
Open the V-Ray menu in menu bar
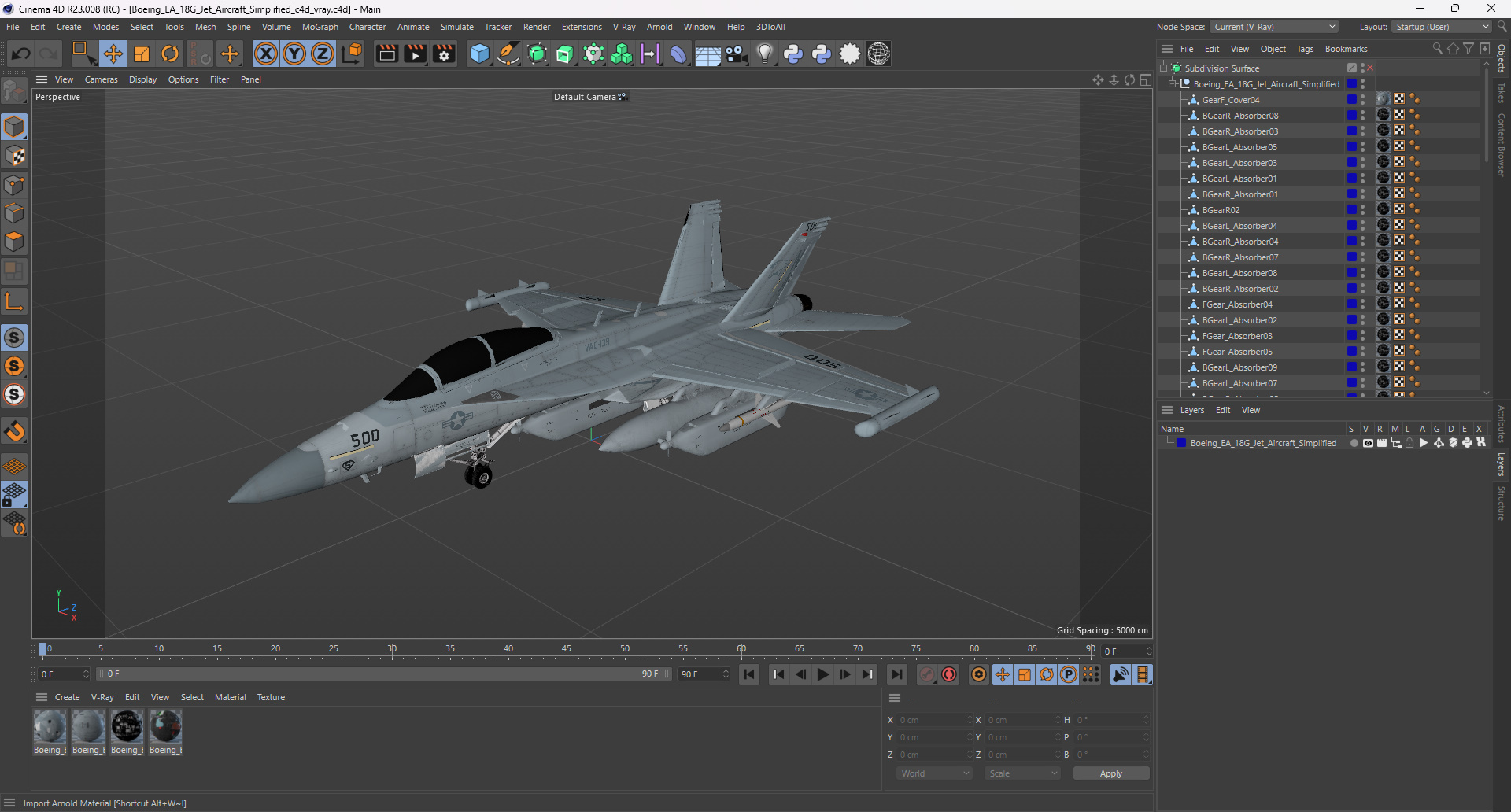(624, 27)
